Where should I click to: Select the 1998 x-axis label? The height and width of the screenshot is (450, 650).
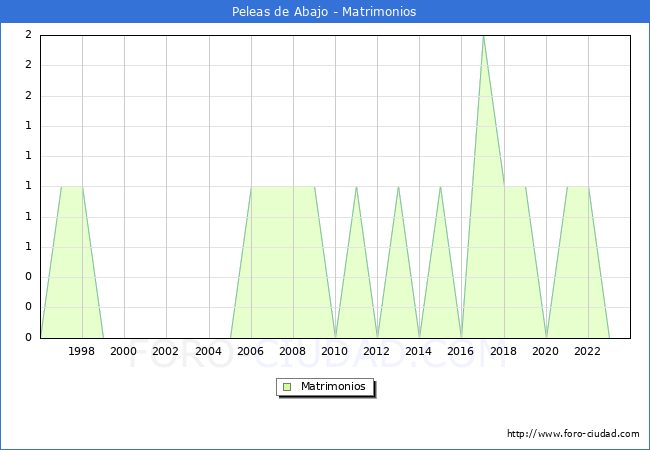click(82, 351)
